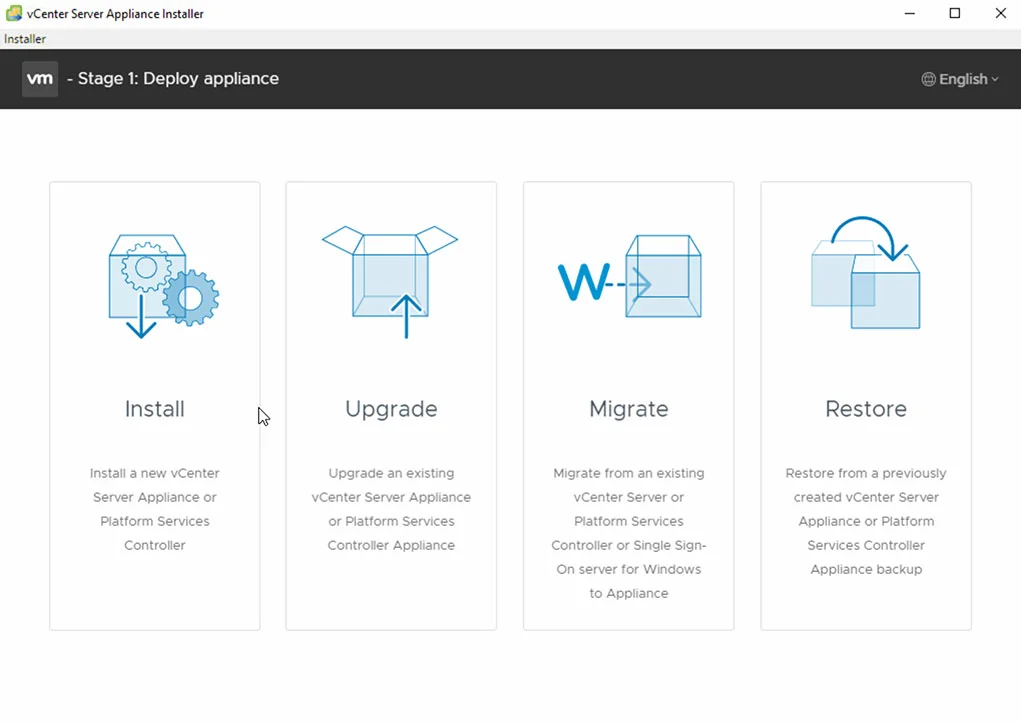The image size is (1021, 723).
Task: Click the vCenter installer app icon in title bar
Action: click(x=14, y=13)
